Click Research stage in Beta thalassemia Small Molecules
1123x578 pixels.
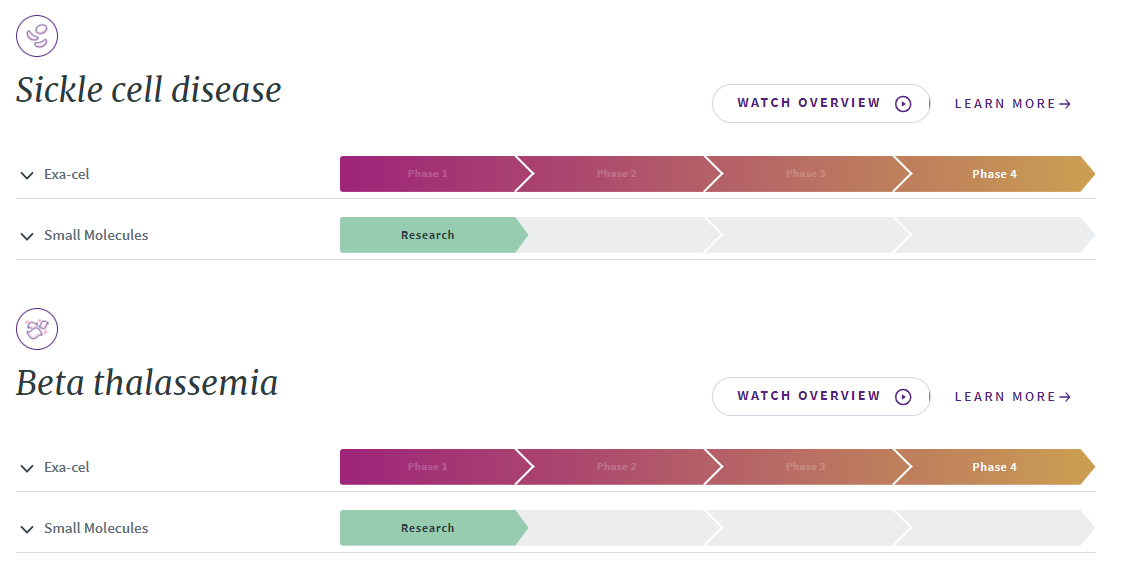(428, 528)
